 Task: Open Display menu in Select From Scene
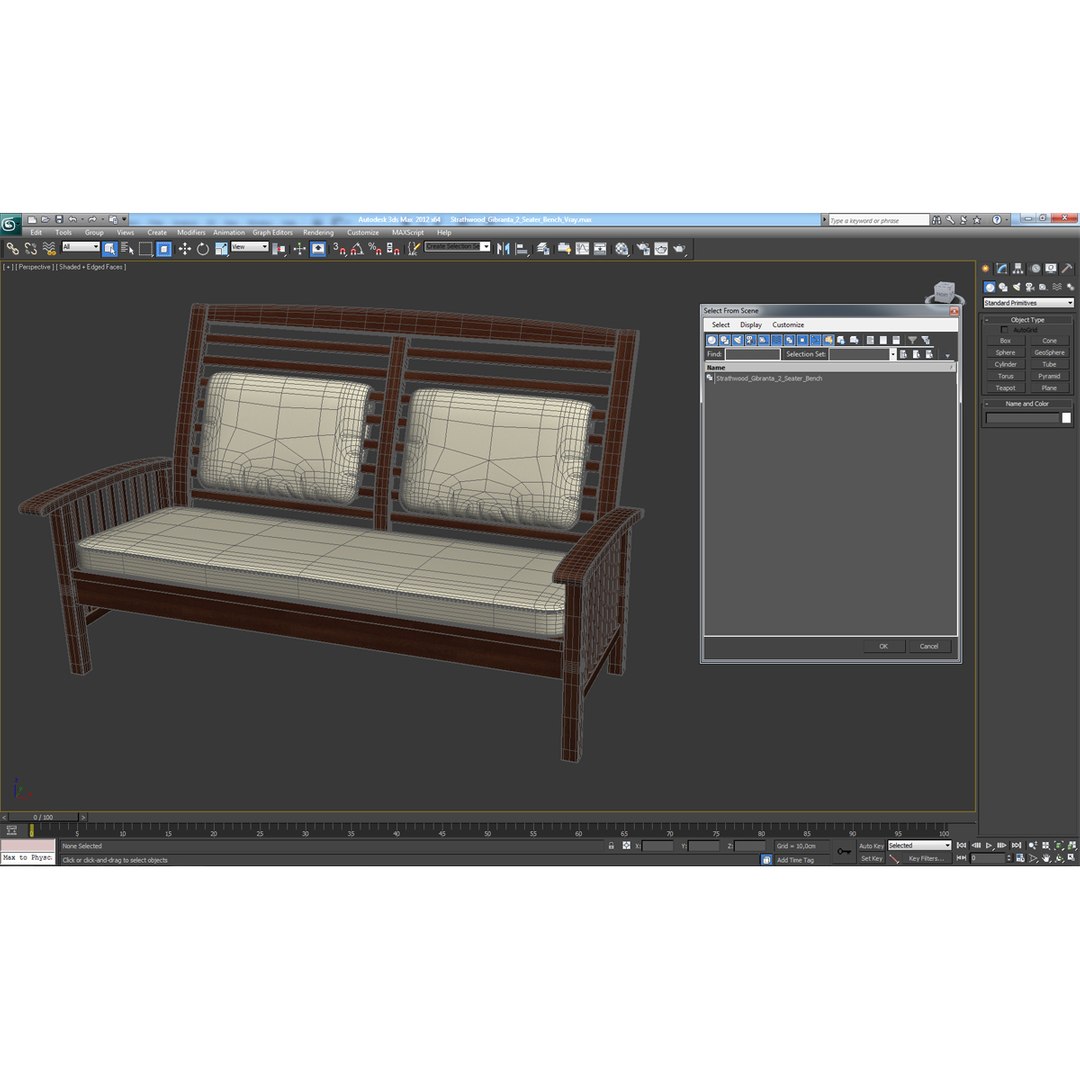(x=751, y=324)
